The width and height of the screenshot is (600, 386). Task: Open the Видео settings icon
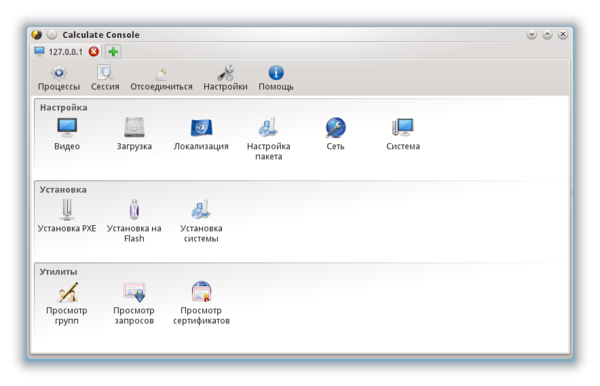point(67,134)
